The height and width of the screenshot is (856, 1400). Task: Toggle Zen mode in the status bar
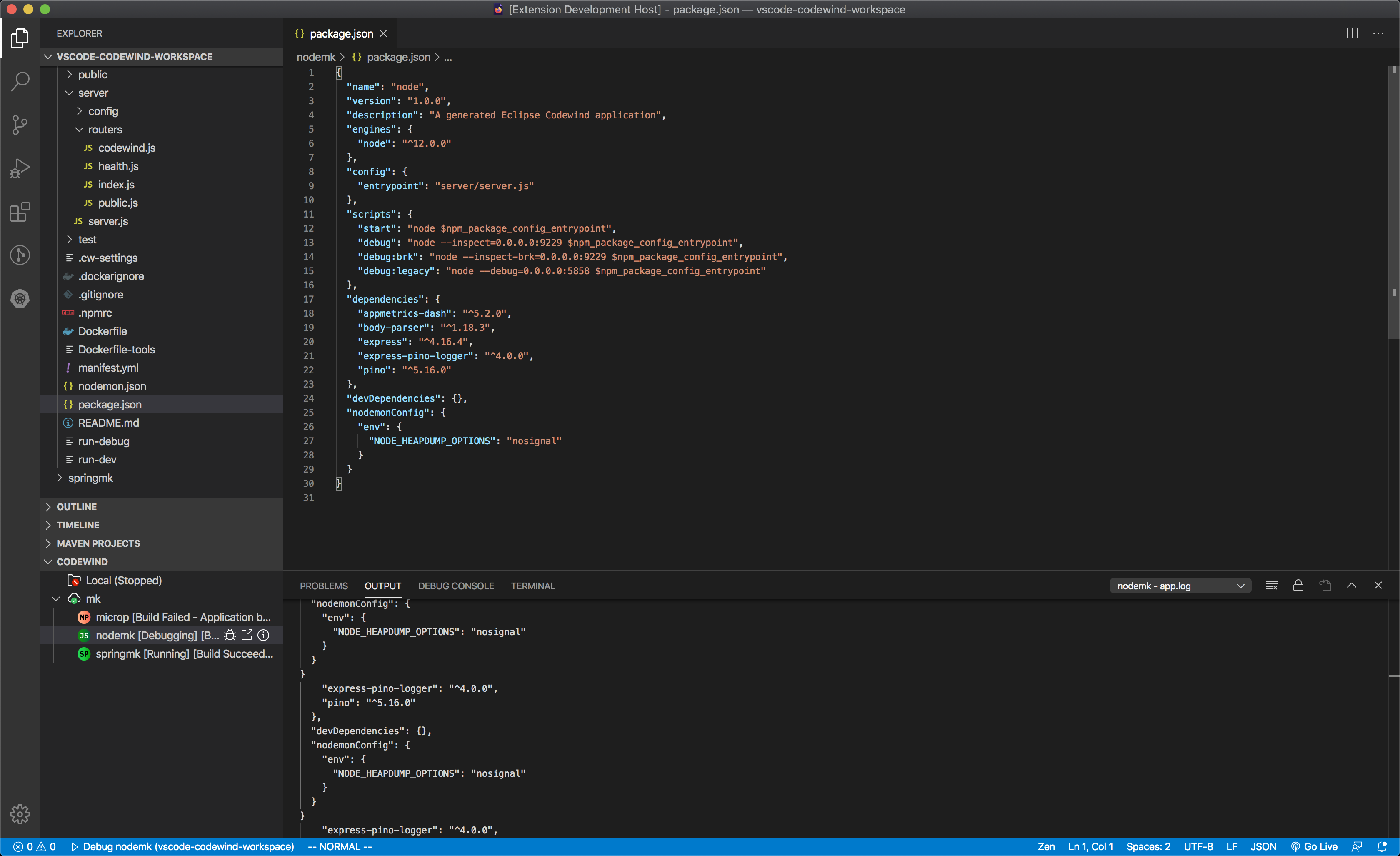point(1047,846)
